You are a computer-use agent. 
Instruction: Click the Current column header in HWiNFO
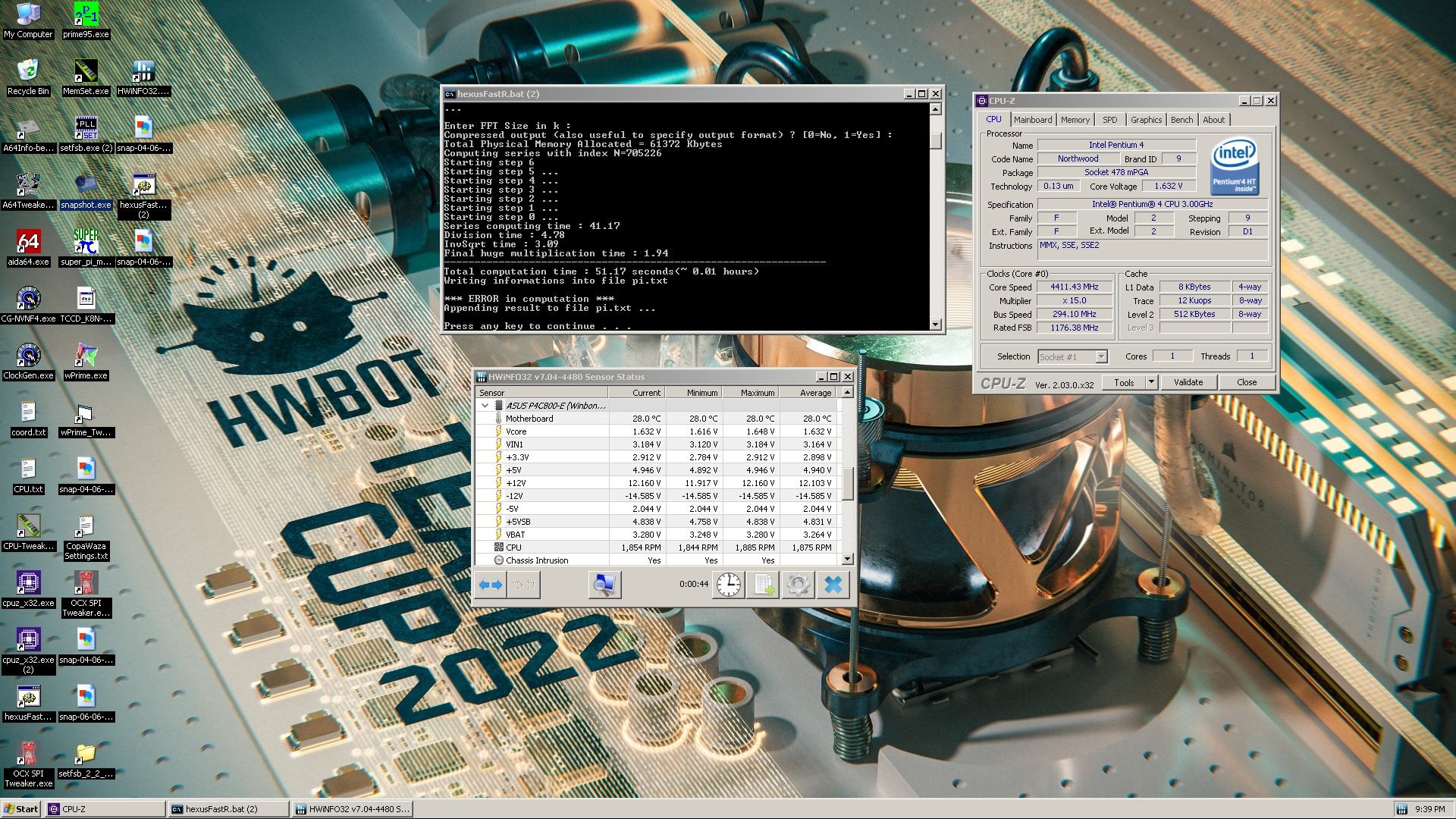[636, 393]
